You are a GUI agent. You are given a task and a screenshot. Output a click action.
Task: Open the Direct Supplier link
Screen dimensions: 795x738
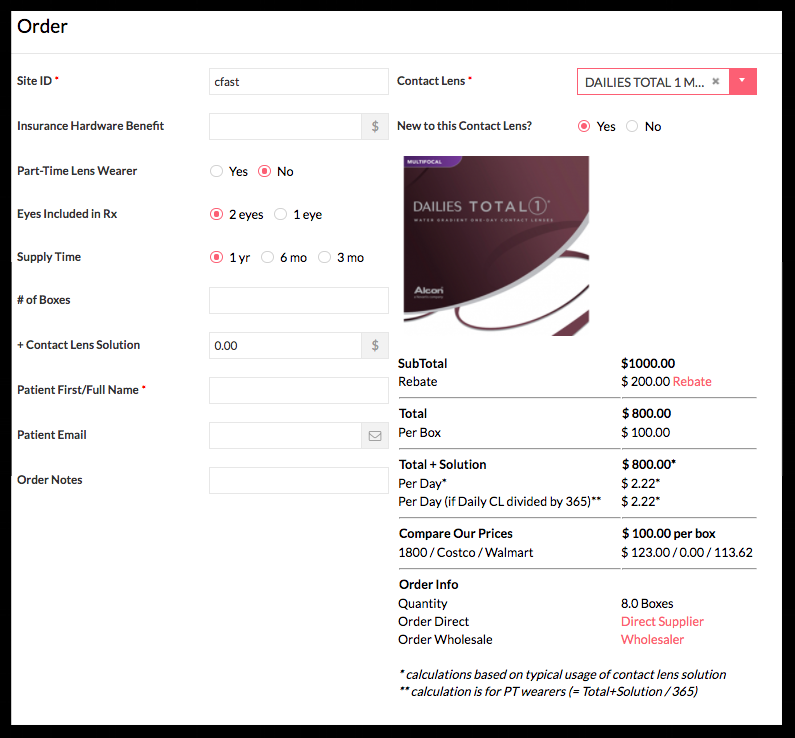662,622
